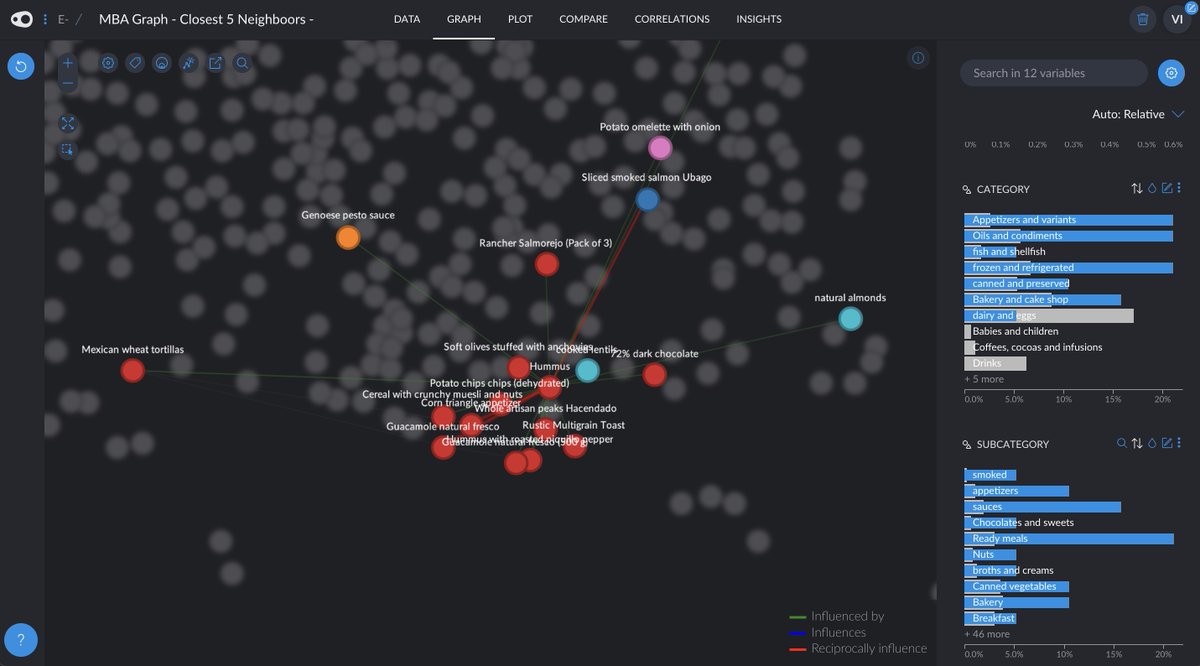Switch to the PLOT tab
This screenshot has height=666, width=1200.
coord(520,19)
